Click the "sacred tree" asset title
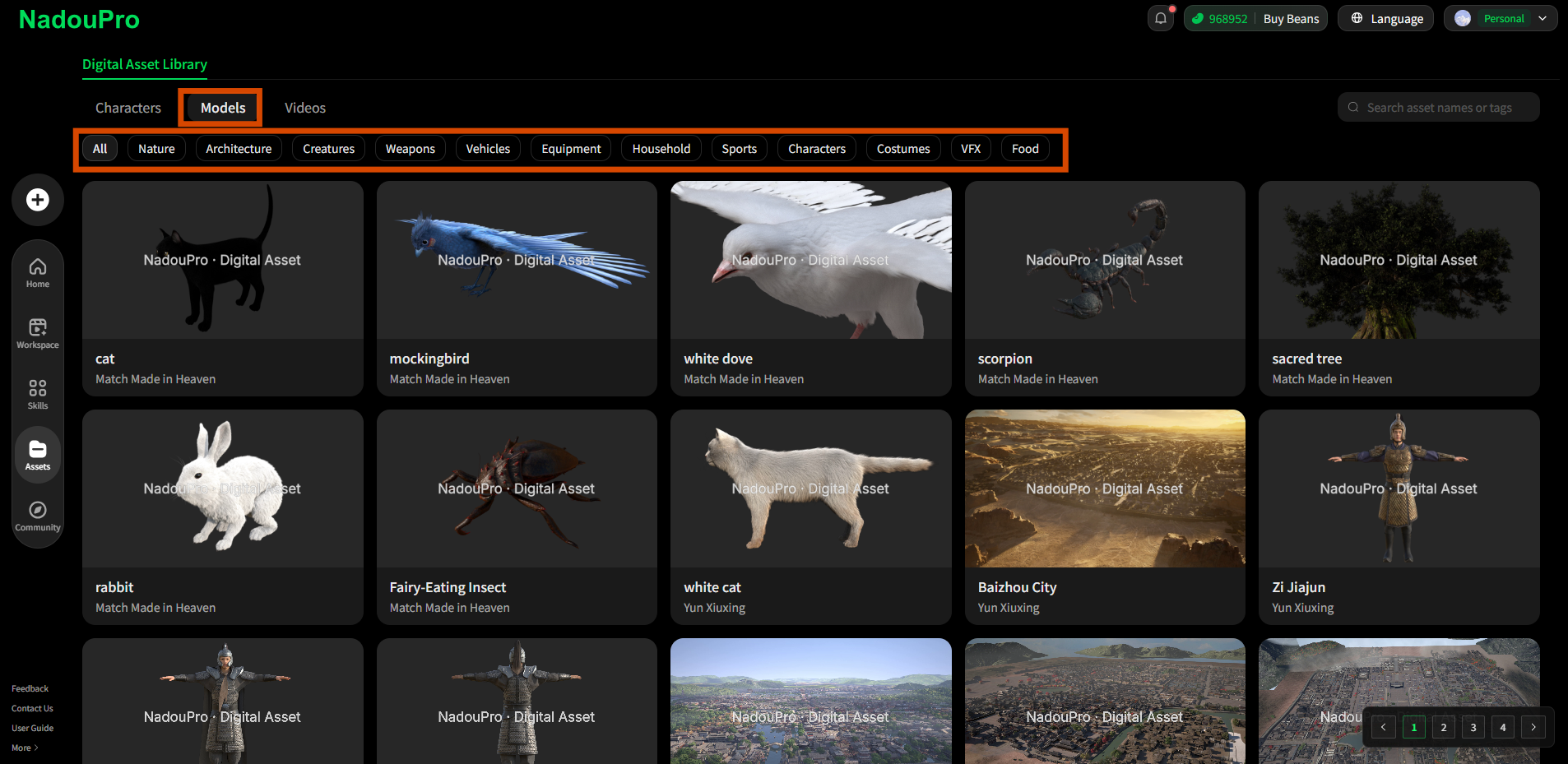 1307,359
